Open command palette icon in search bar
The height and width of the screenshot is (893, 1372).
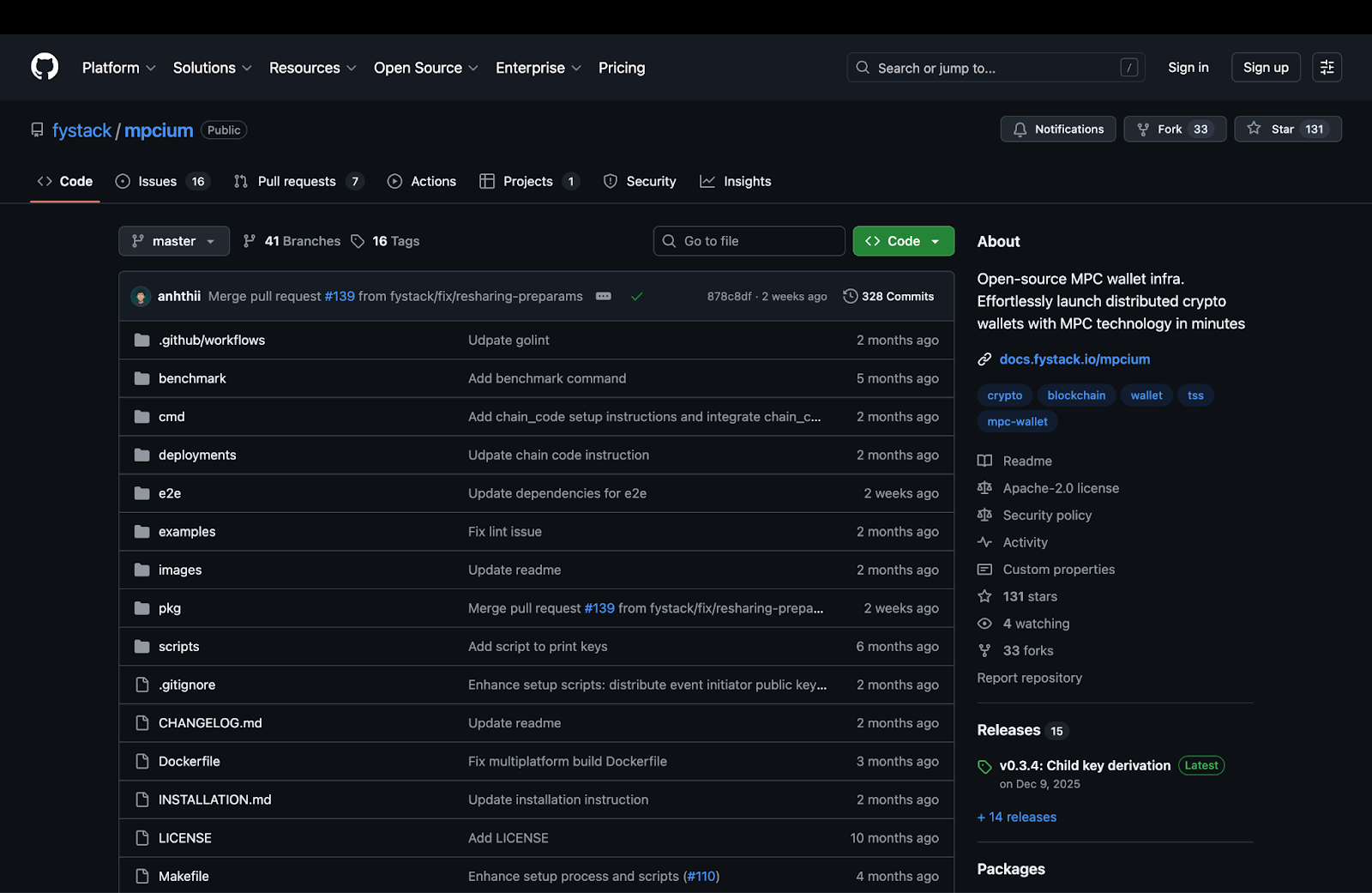point(1129,67)
